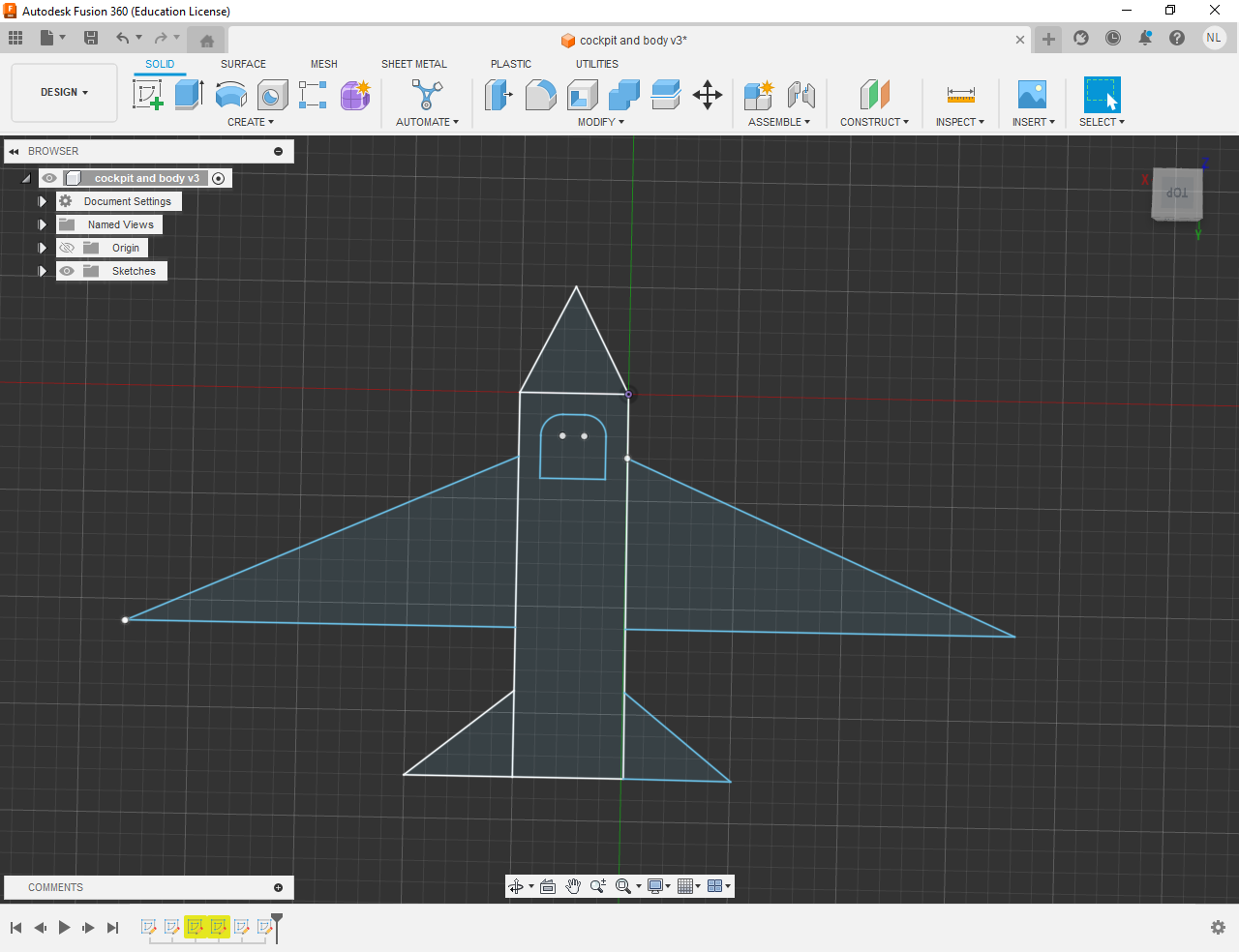Screen dimensions: 1239x952
Task: Open the Sheet Metal tab
Action: [x=414, y=64]
